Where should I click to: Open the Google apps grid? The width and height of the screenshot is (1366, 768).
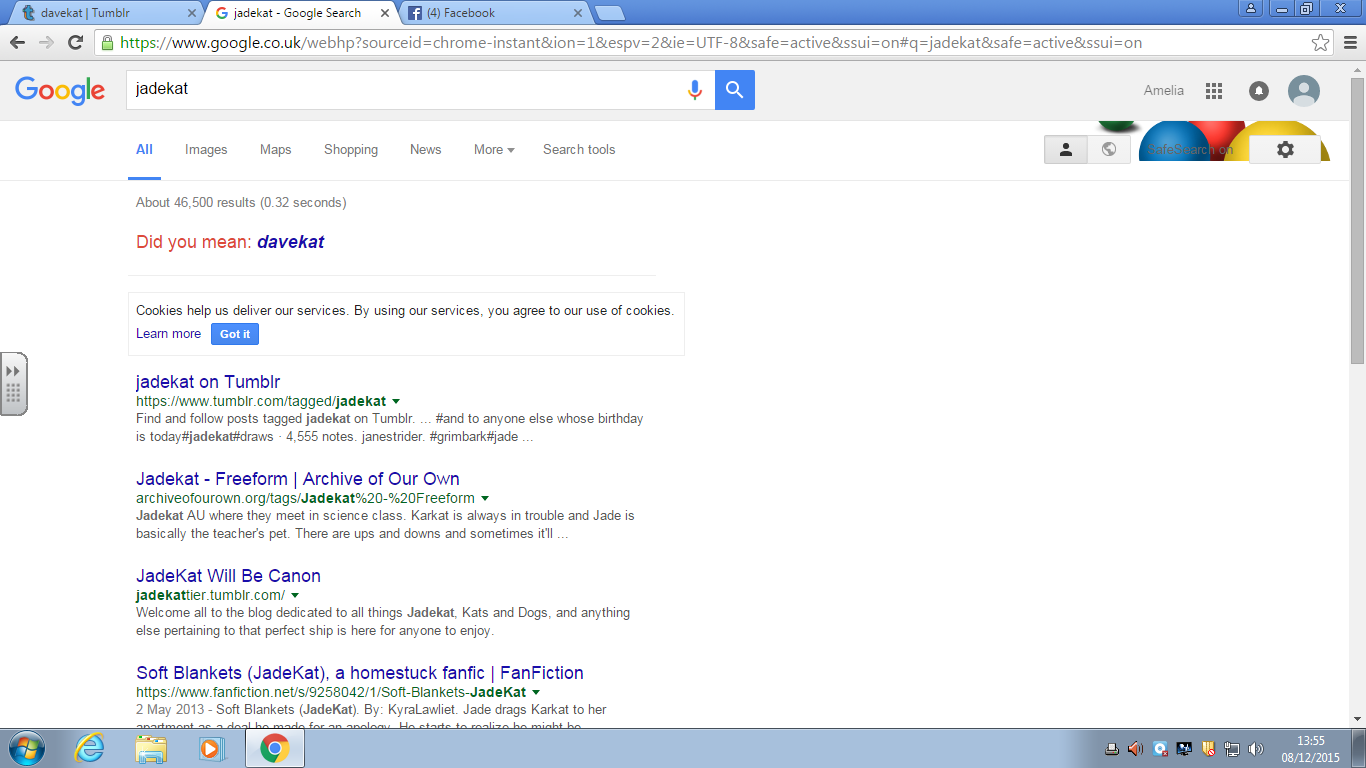pos(1214,91)
